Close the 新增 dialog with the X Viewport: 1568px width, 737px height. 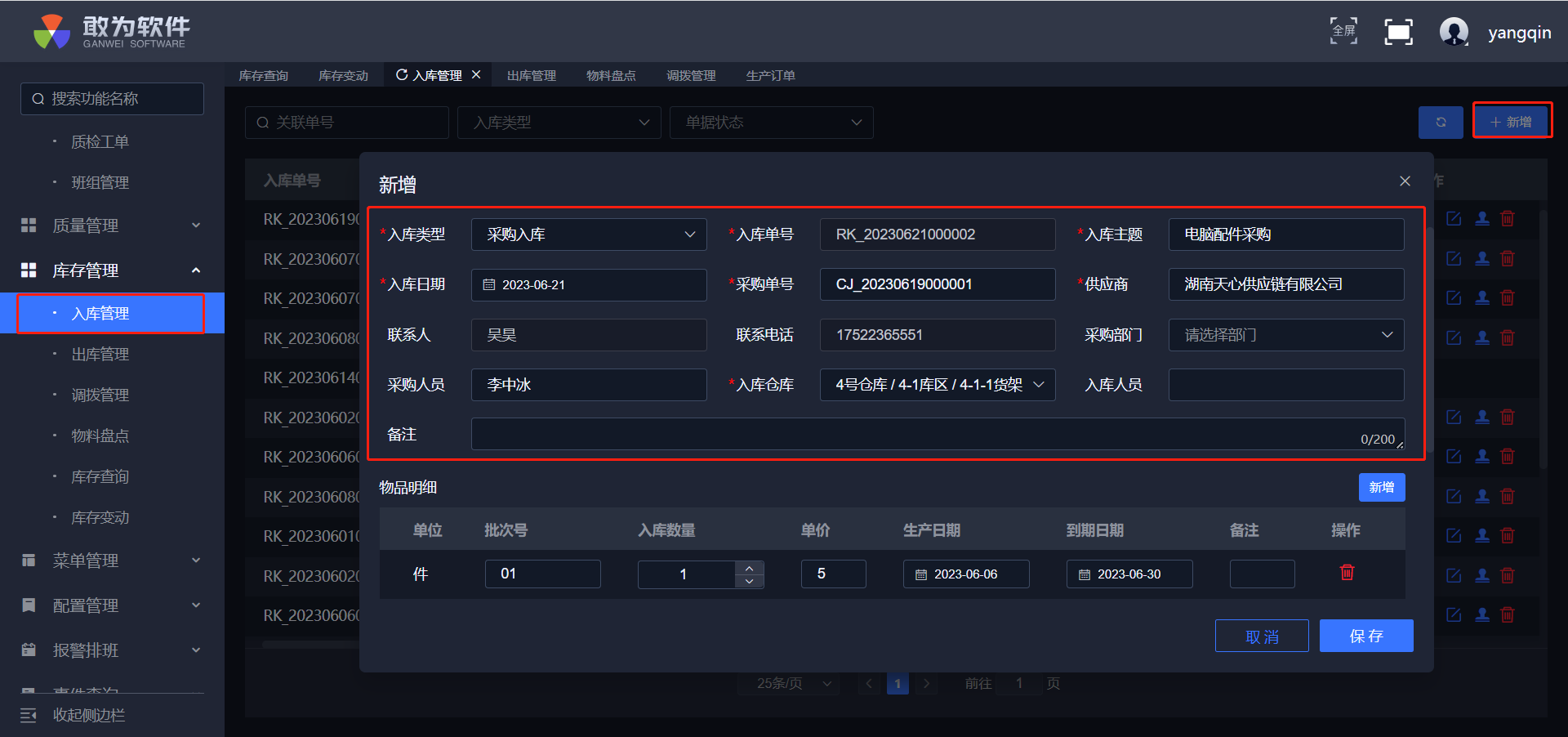pyautogui.click(x=1405, y=181)
